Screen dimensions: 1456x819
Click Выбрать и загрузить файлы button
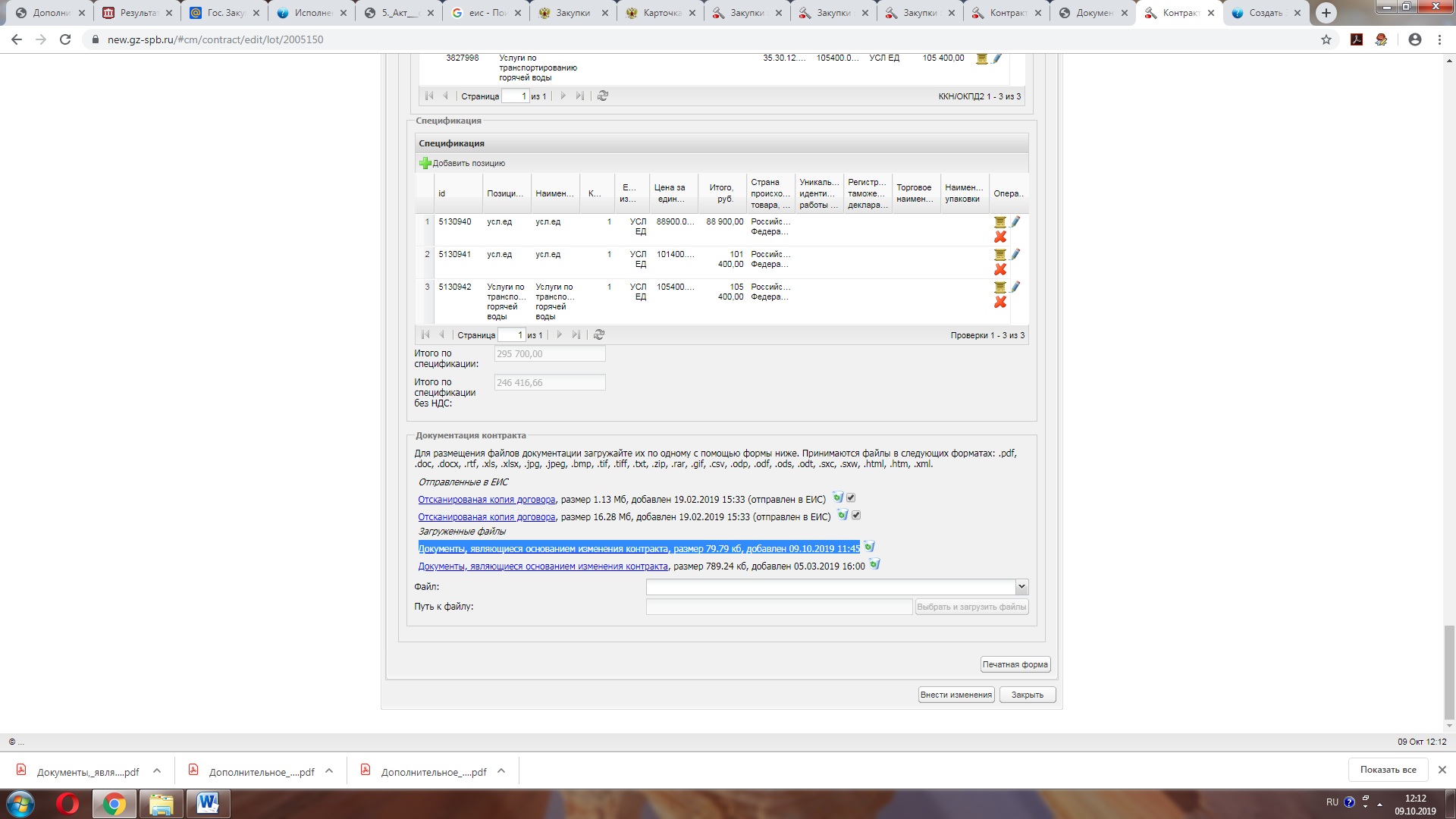pos(971,607)
